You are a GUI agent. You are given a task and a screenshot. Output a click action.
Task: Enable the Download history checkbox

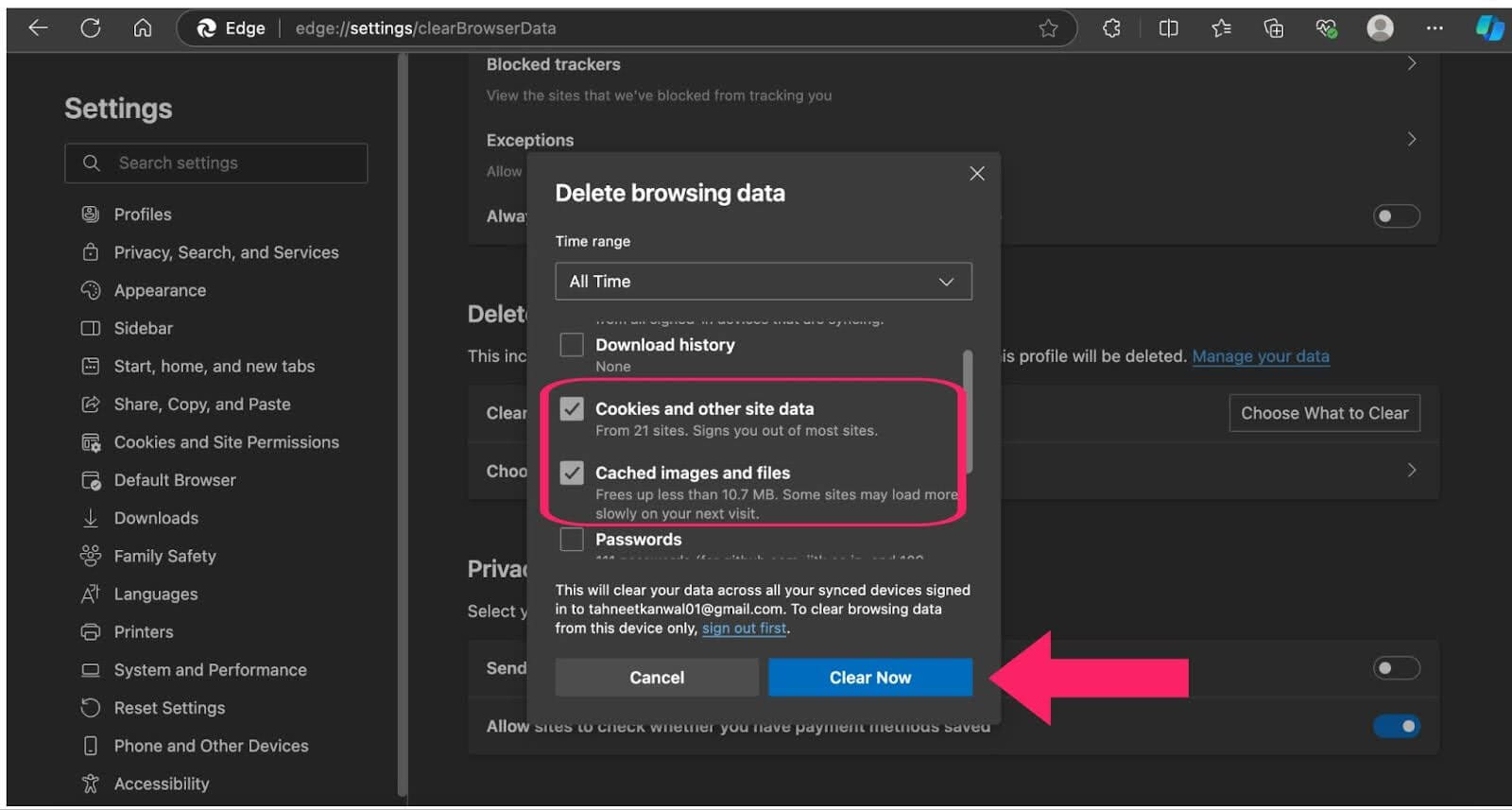(x=572, y=345)
